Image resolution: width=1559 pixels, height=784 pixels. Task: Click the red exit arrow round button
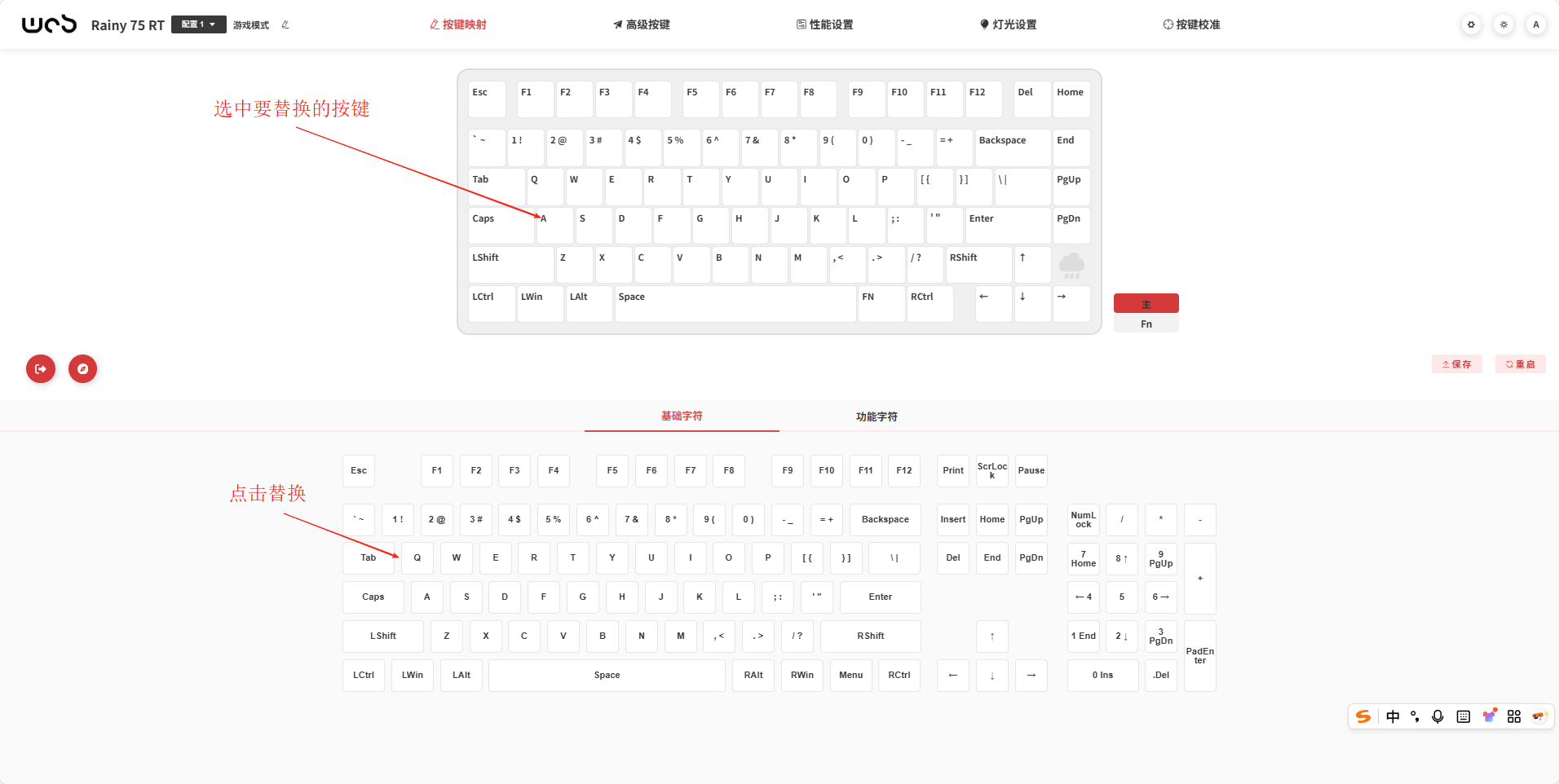click(x=41, y=368)
